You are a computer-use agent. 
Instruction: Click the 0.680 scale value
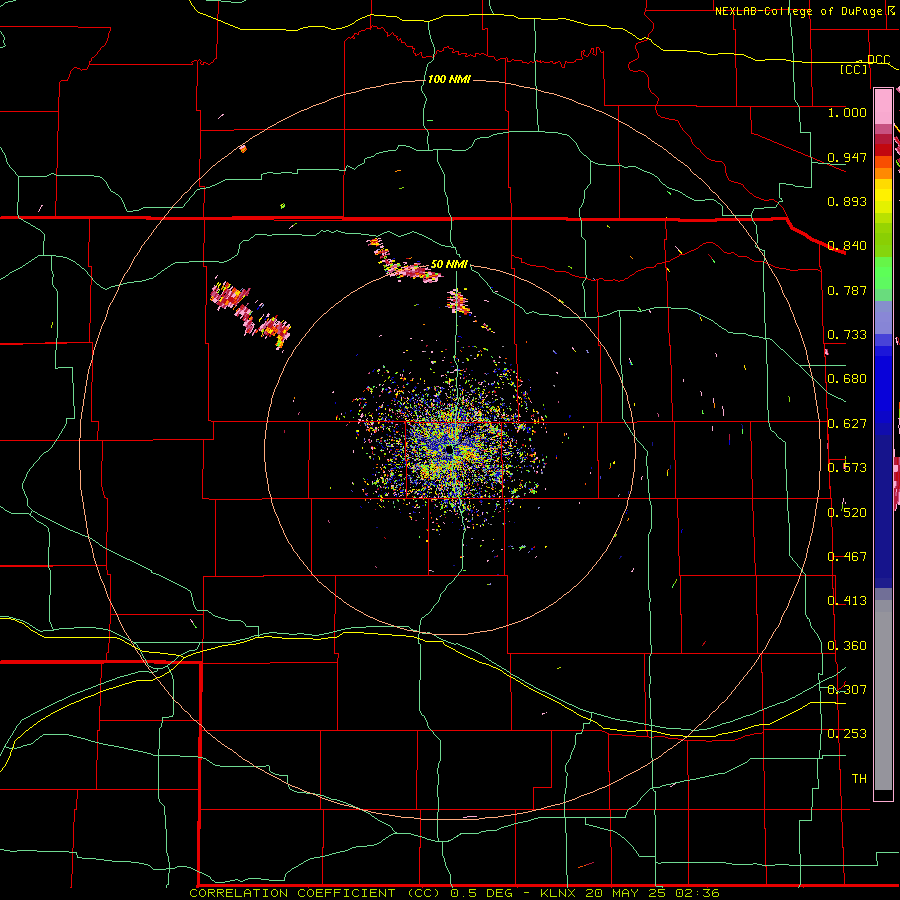coord(847,379)
